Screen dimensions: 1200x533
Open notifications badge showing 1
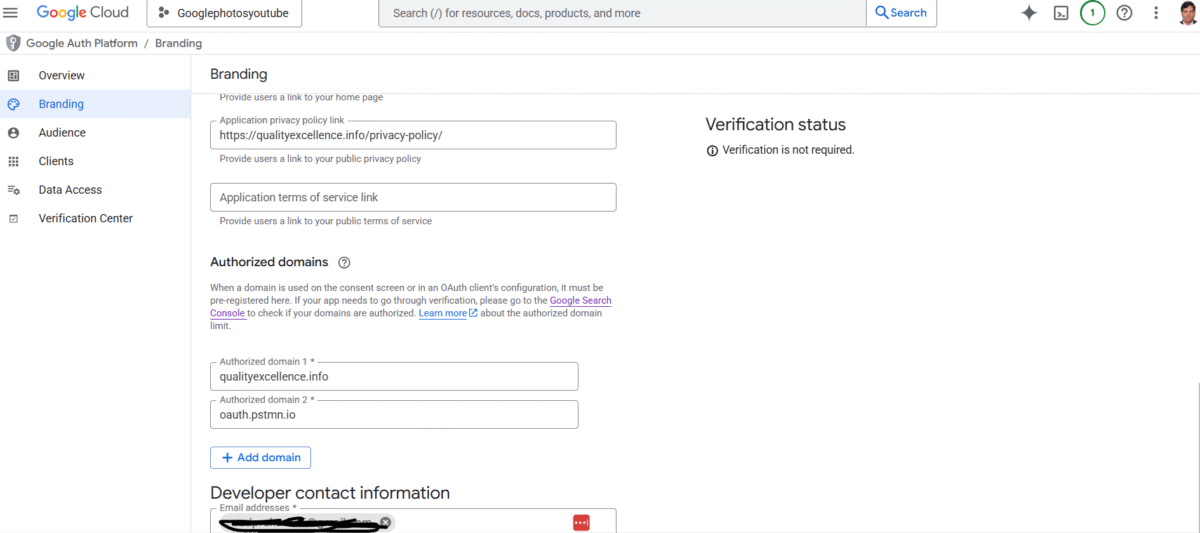coord(1092,13)
